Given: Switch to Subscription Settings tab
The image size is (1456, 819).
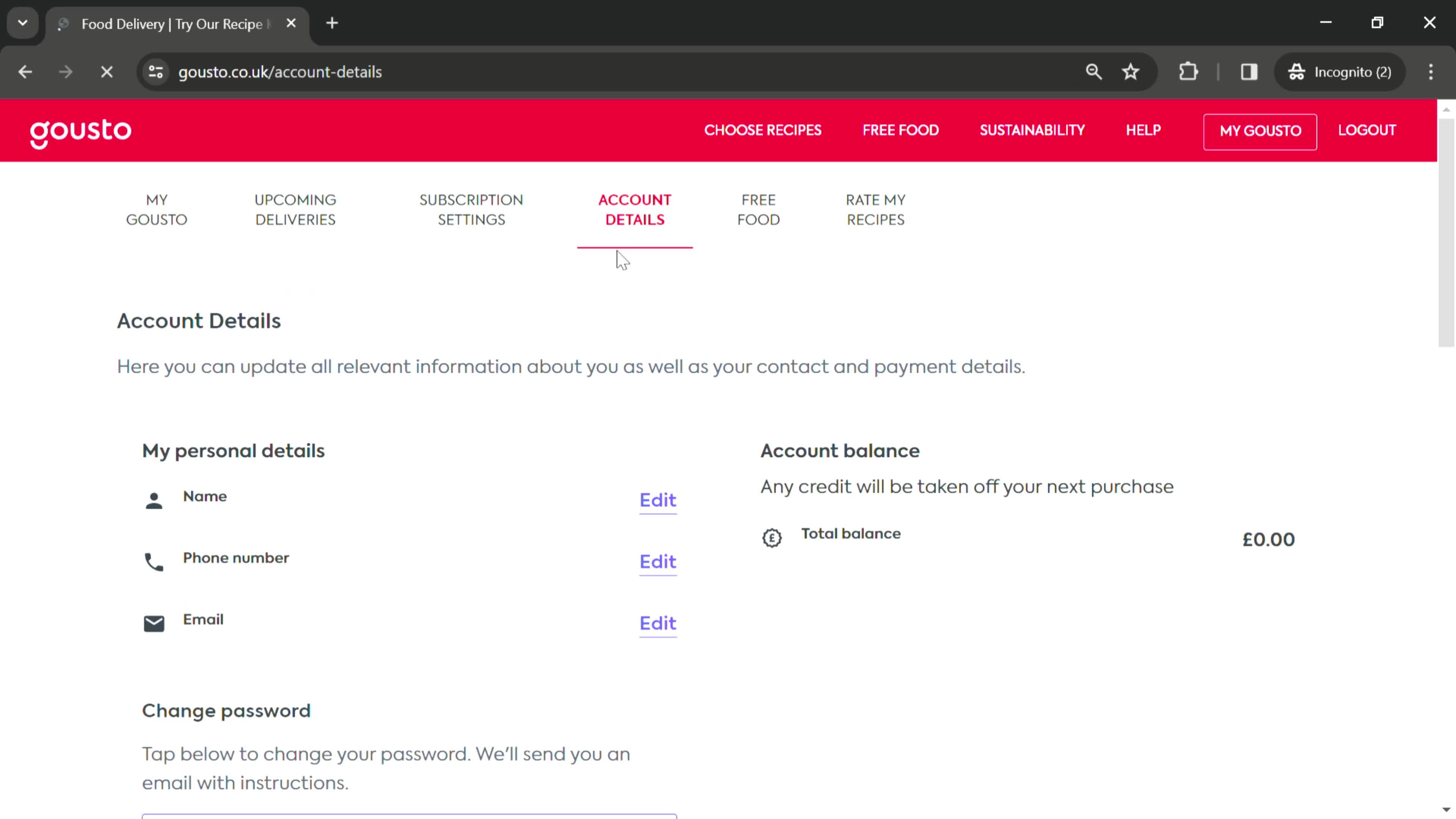Looking at the screenshot, I should (x=471, y=210).
